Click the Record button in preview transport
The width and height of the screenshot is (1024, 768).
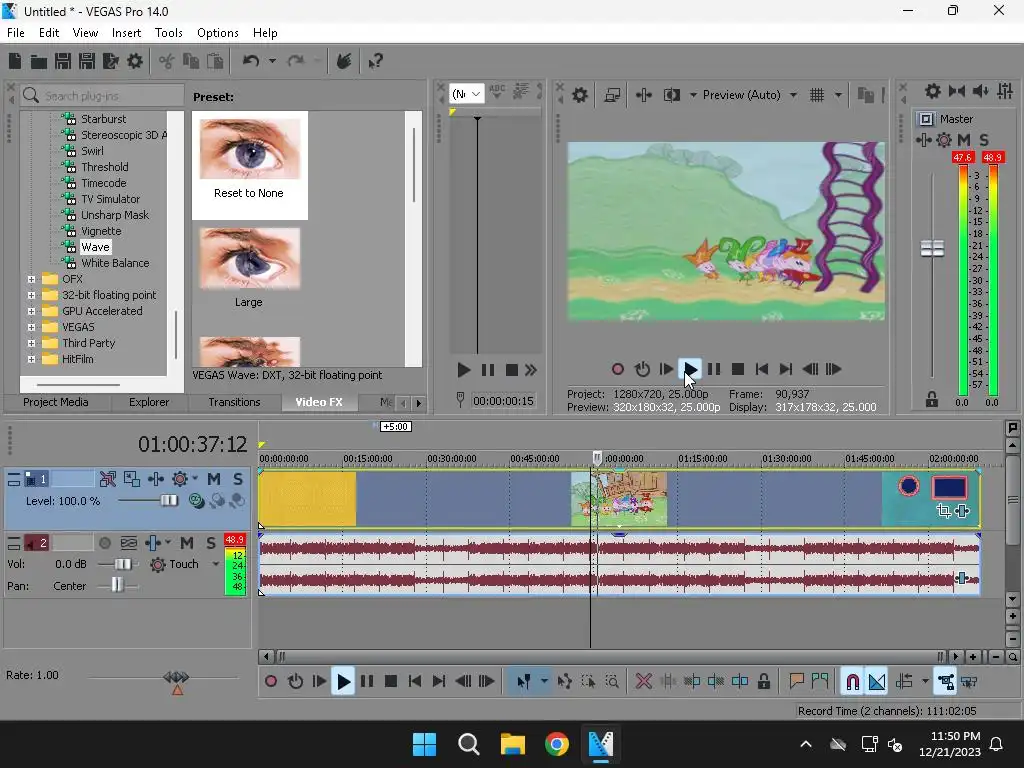(x=617, y=370)
